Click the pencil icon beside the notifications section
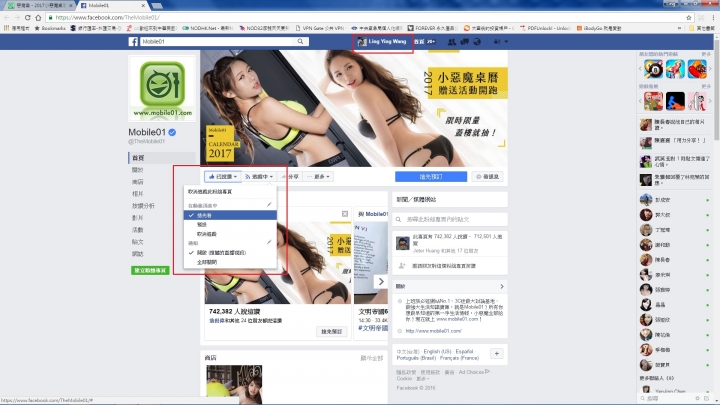Screen dimensions: 720x405 (269, 242)
